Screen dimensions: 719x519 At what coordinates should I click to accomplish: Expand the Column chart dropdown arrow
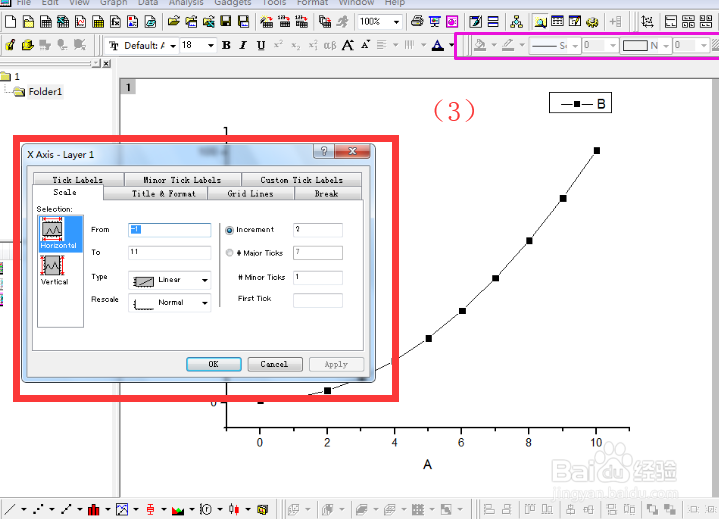[108, 509]
